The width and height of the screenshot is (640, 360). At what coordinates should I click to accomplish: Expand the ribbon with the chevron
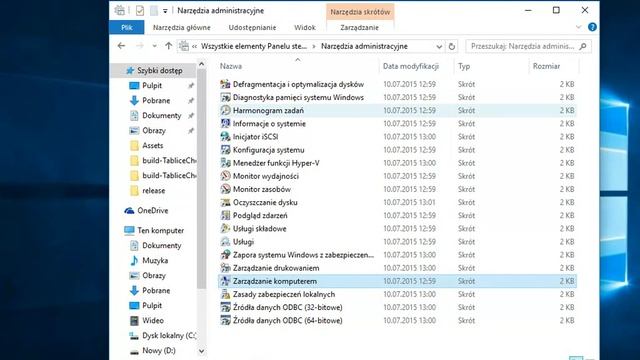pos(578,27)
